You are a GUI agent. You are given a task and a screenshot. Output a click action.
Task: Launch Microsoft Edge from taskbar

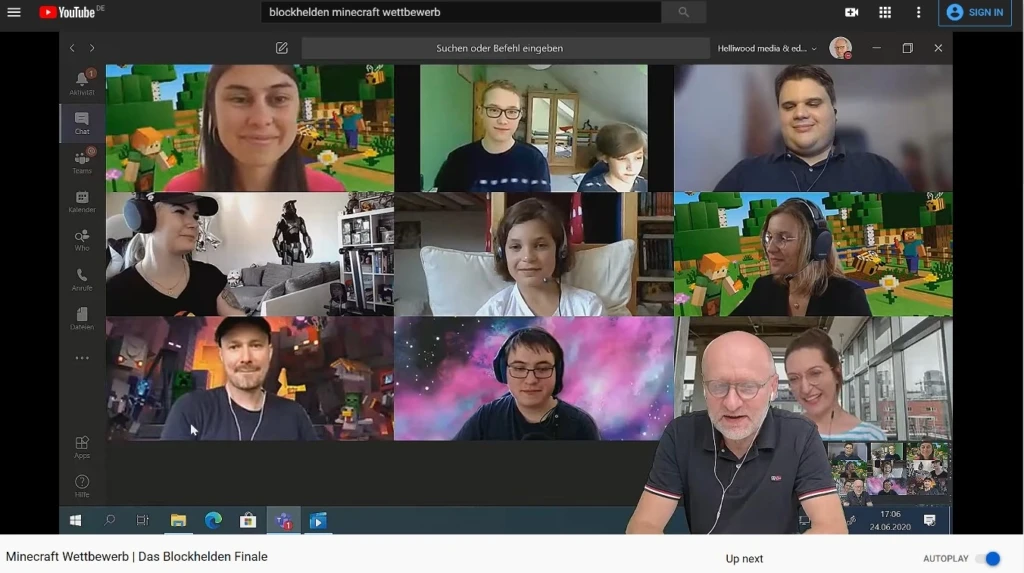pyautogui.click(x=213, y=520)
